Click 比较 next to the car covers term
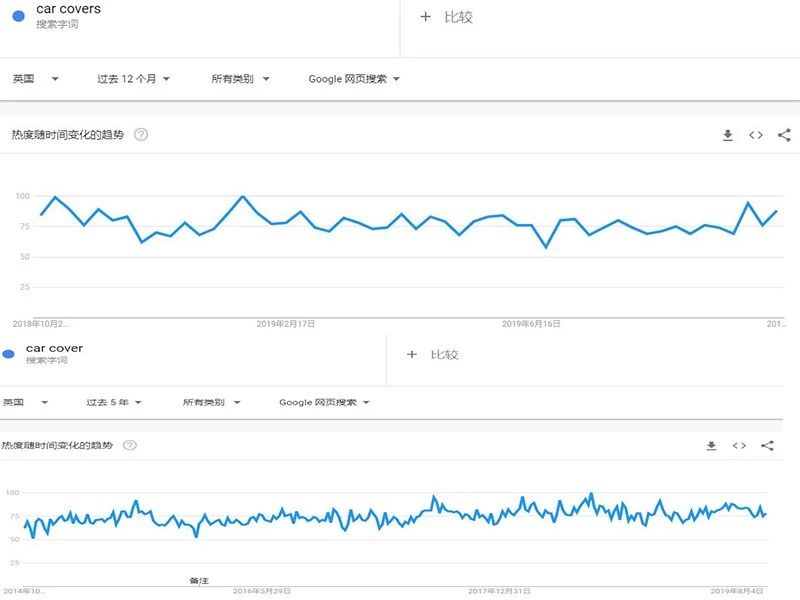 point(448,17)
